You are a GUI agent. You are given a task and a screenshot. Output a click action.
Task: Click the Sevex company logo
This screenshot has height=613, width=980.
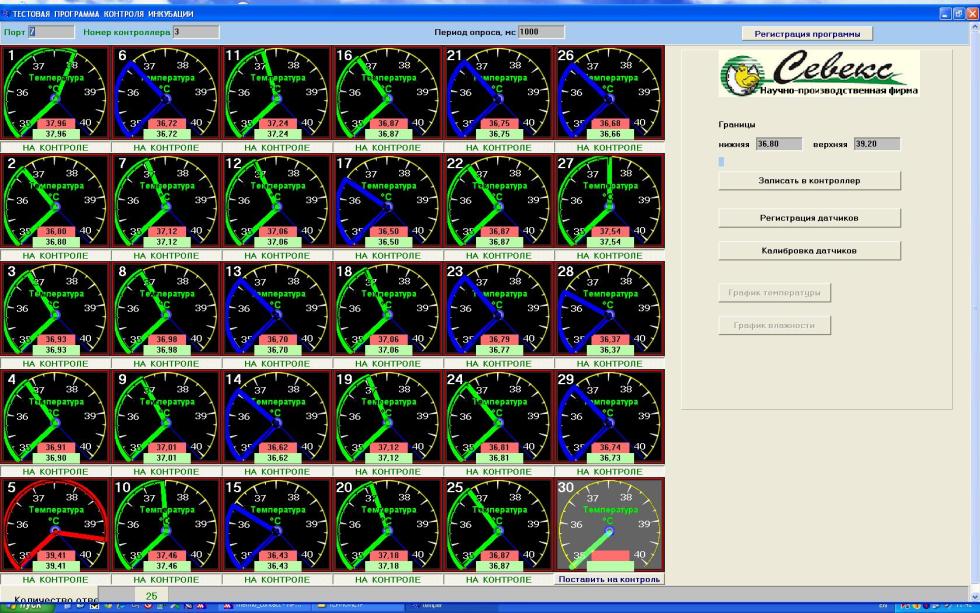[819, 73]
